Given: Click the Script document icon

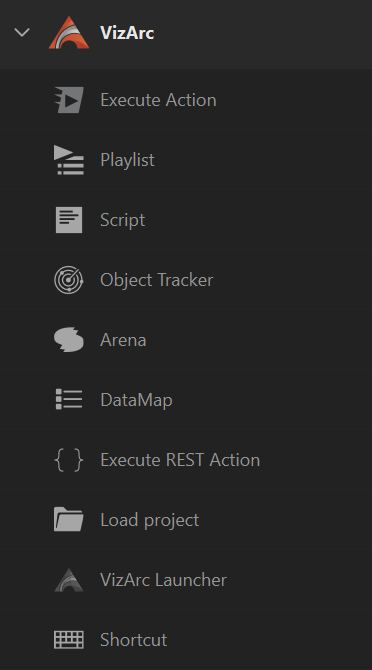Looking at the screenshot, I should 69,220.
